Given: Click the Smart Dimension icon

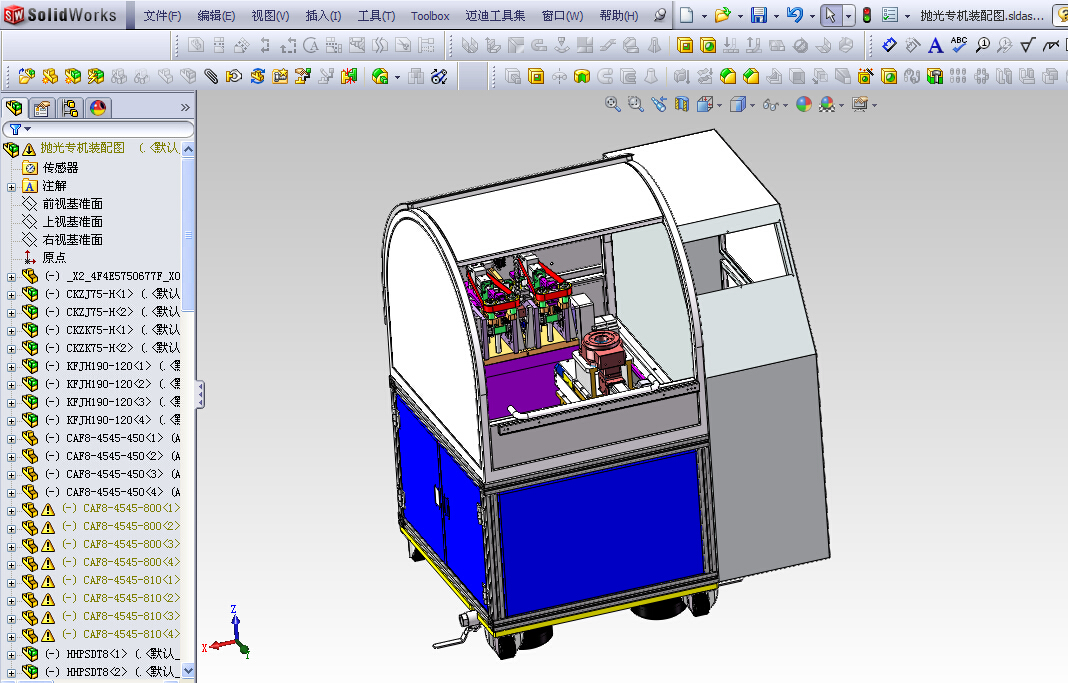Looking at the screenshot, I should [x=890, y=46].
